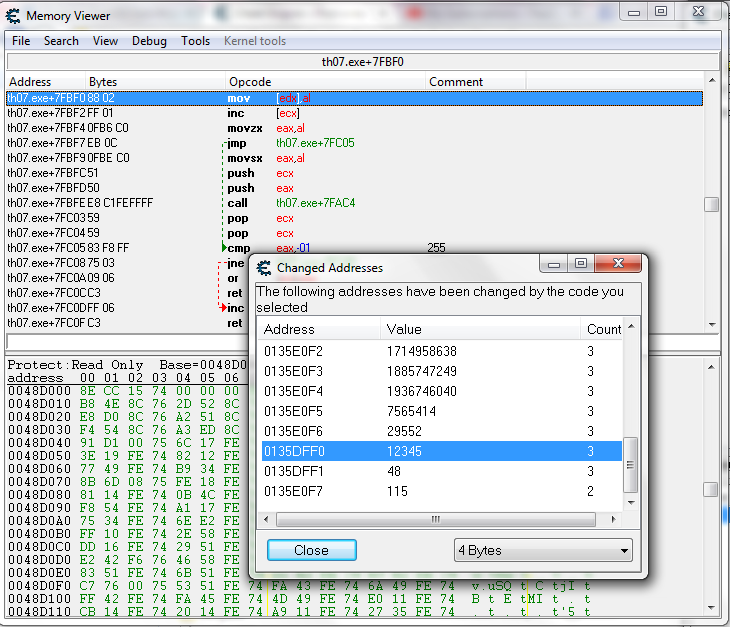Maximize the Memory Viewer window
The width and height of the screenshot is (730, 627).
click(x=661, y=11)
